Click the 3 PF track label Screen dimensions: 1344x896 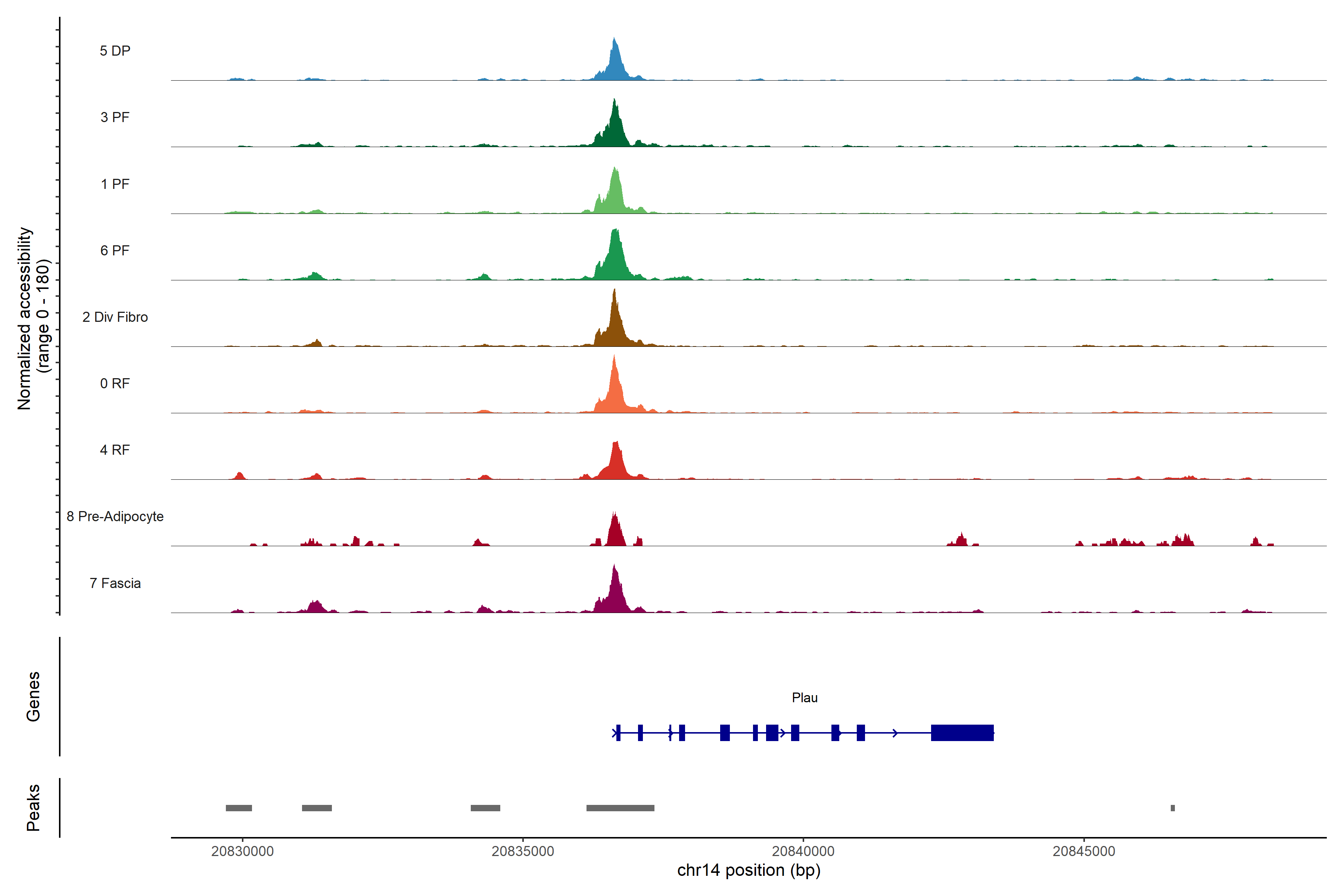[x=115, y=117]
